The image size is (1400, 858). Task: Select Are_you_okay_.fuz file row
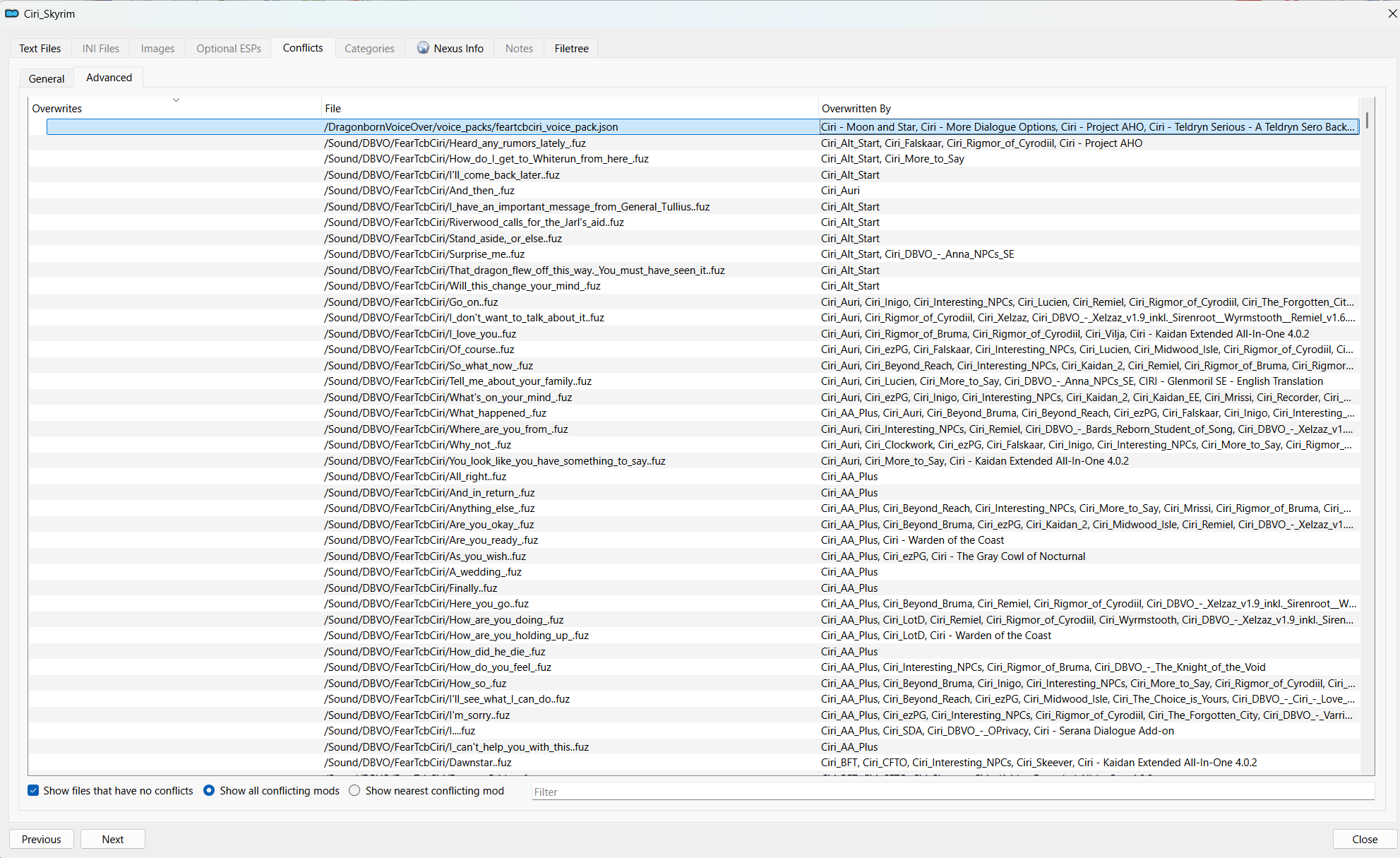(694, 525)
